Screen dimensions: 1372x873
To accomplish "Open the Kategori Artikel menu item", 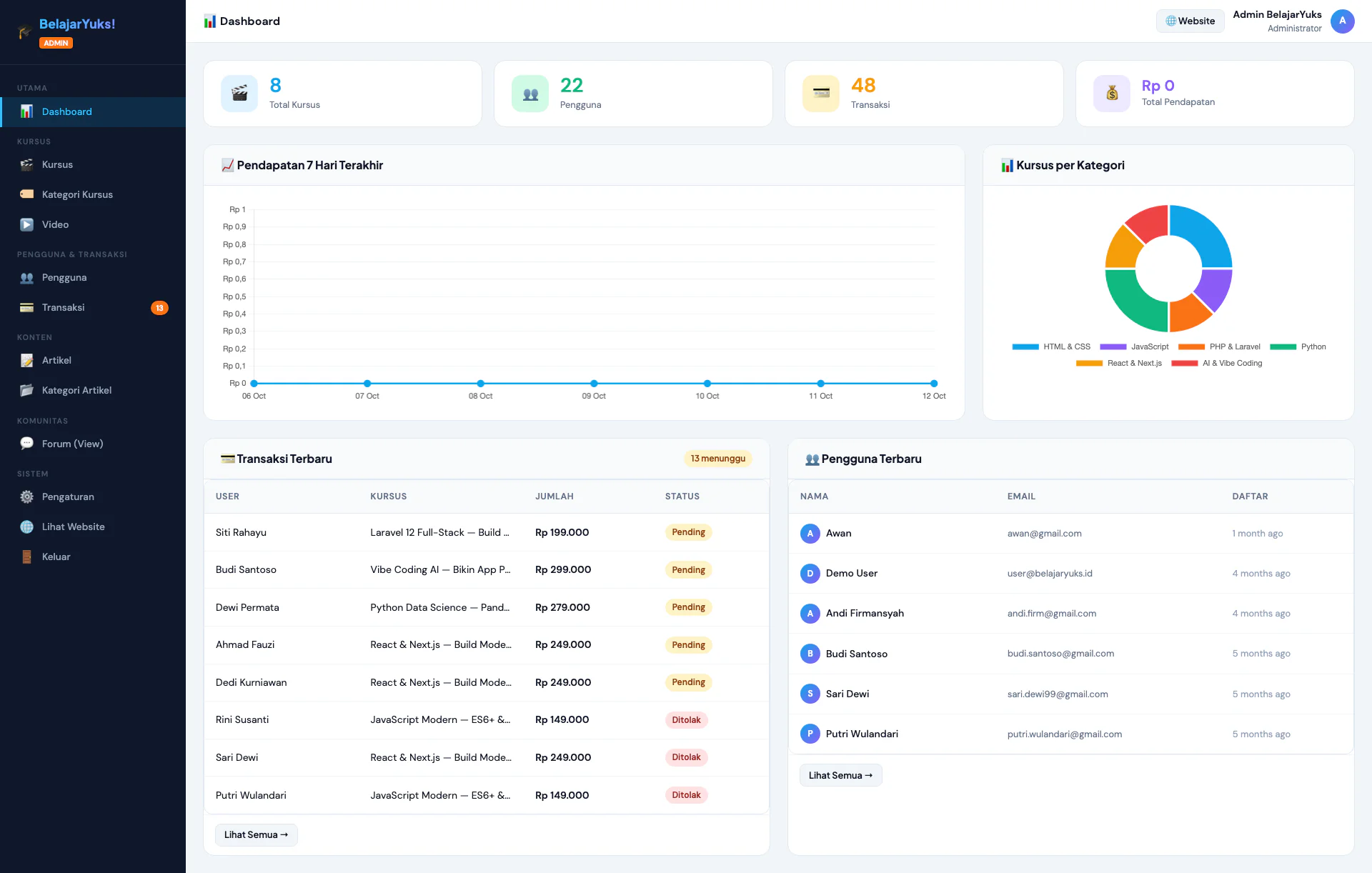I will click(x=93, y=390).
